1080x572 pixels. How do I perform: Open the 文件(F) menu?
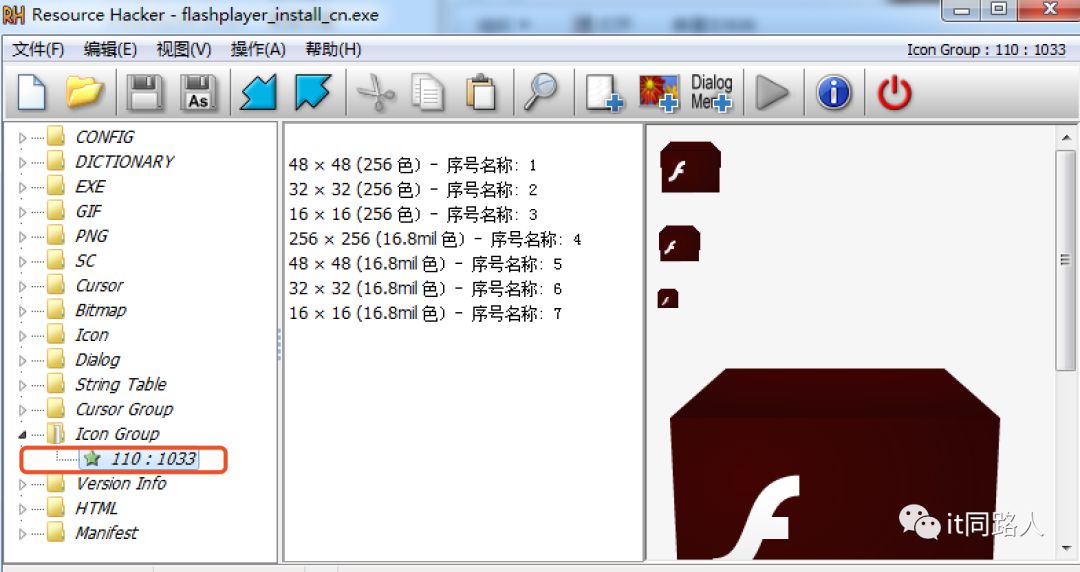click(x=38, y=50)
